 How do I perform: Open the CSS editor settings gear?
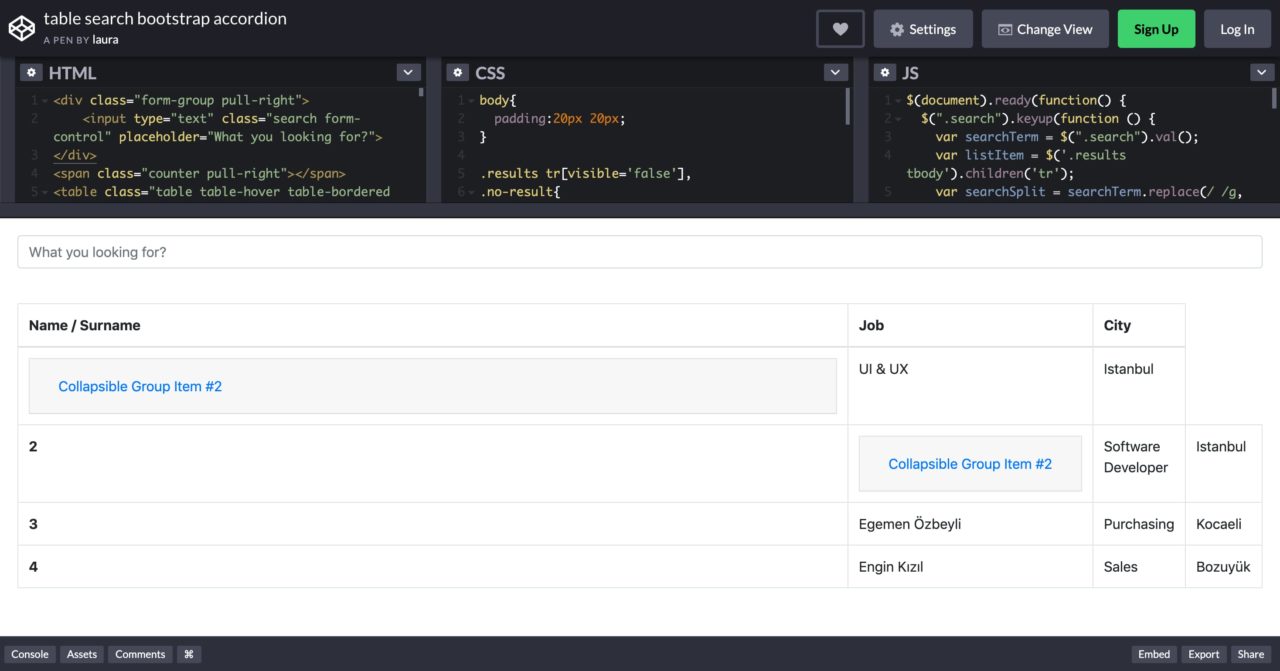coord(458,73)
